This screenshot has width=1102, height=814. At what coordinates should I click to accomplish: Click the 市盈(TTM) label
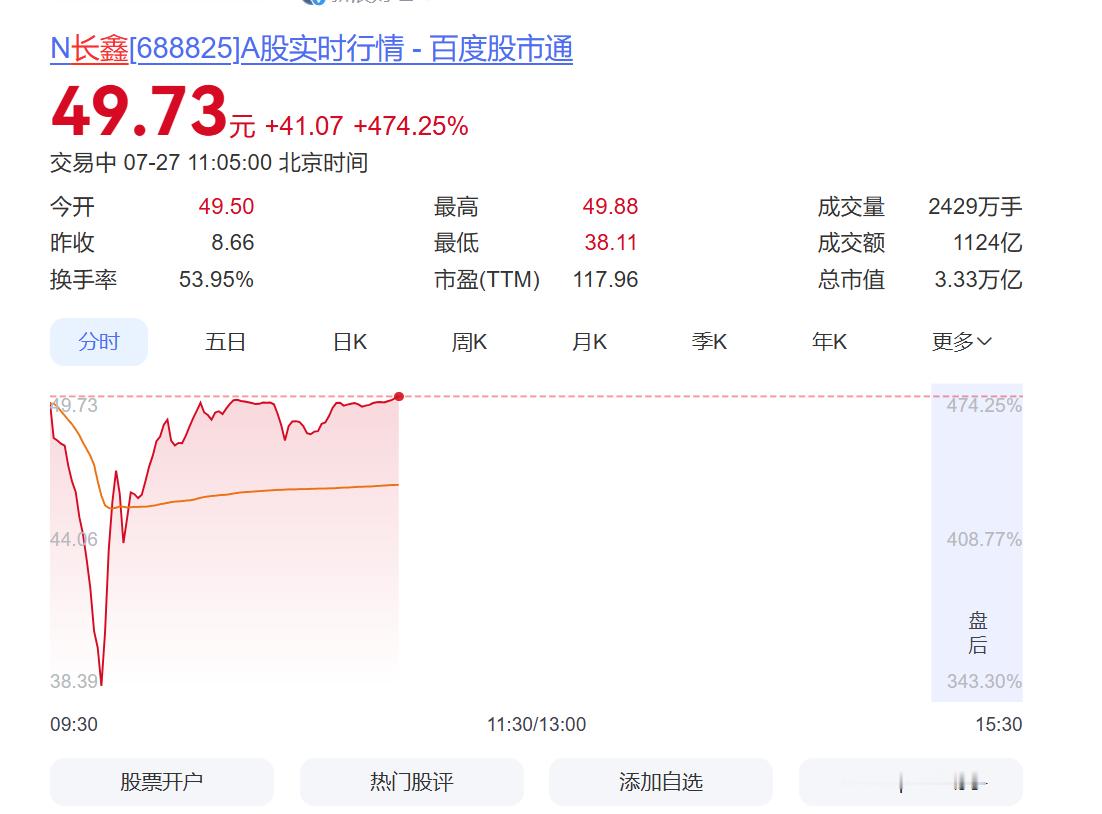487,280
